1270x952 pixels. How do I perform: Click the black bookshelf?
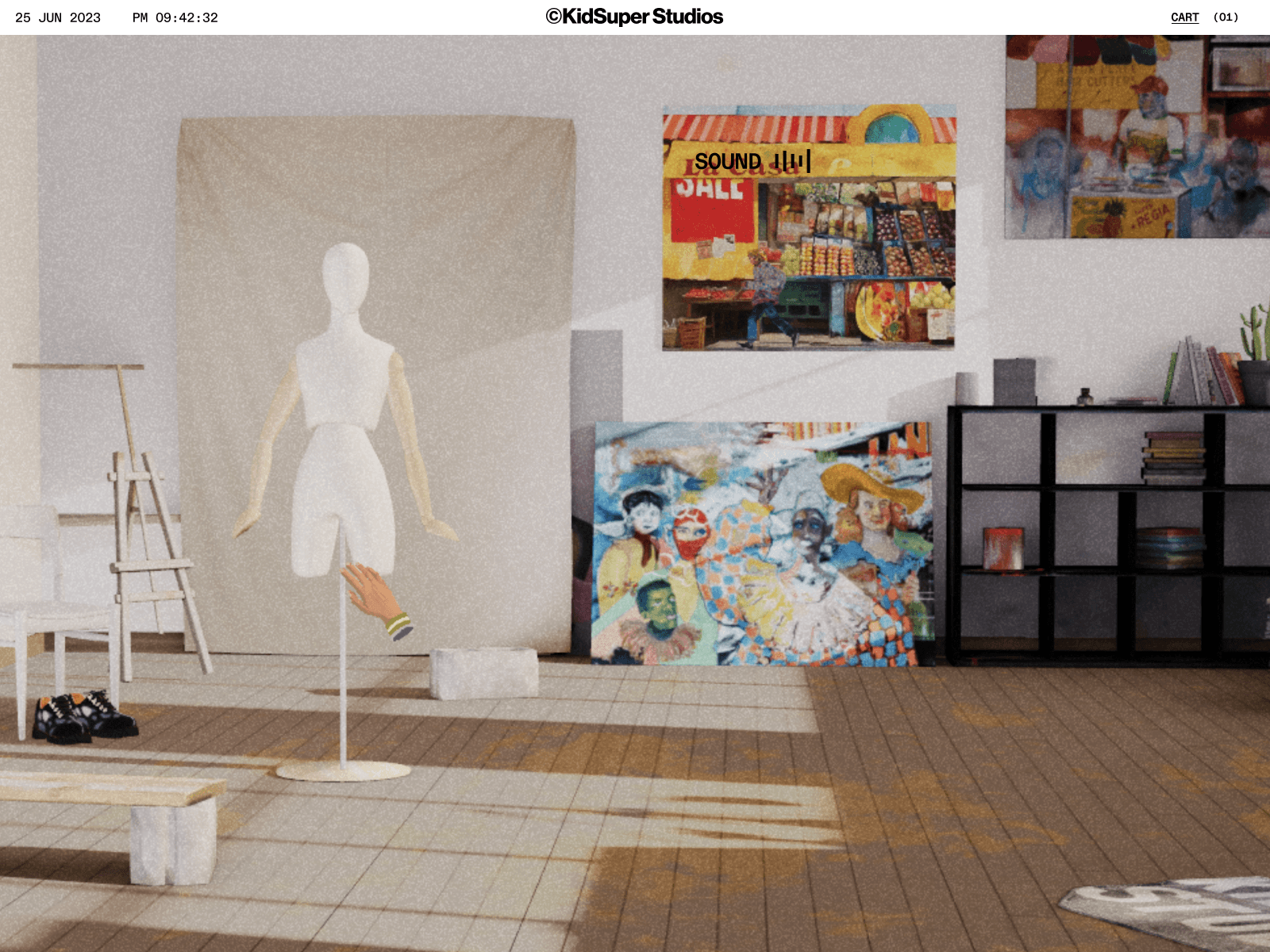tap(1108, 535)
